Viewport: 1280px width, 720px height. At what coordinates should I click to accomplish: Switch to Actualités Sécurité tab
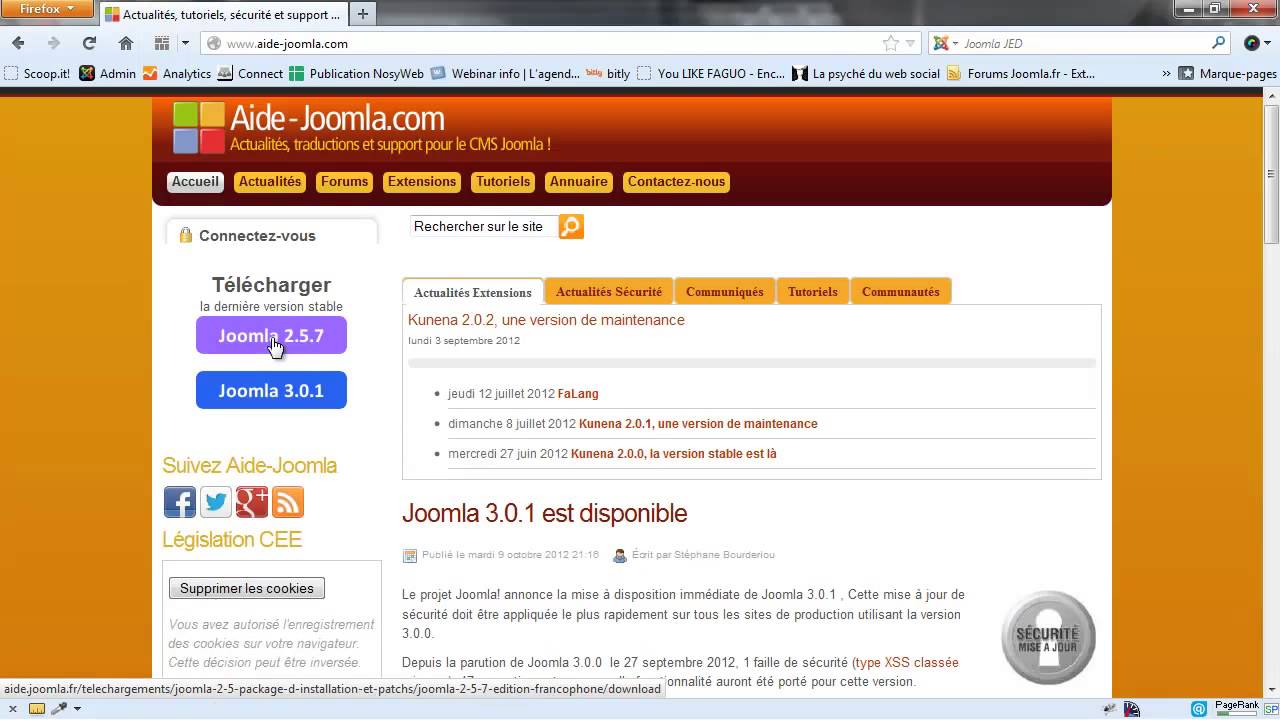(609, 292)
